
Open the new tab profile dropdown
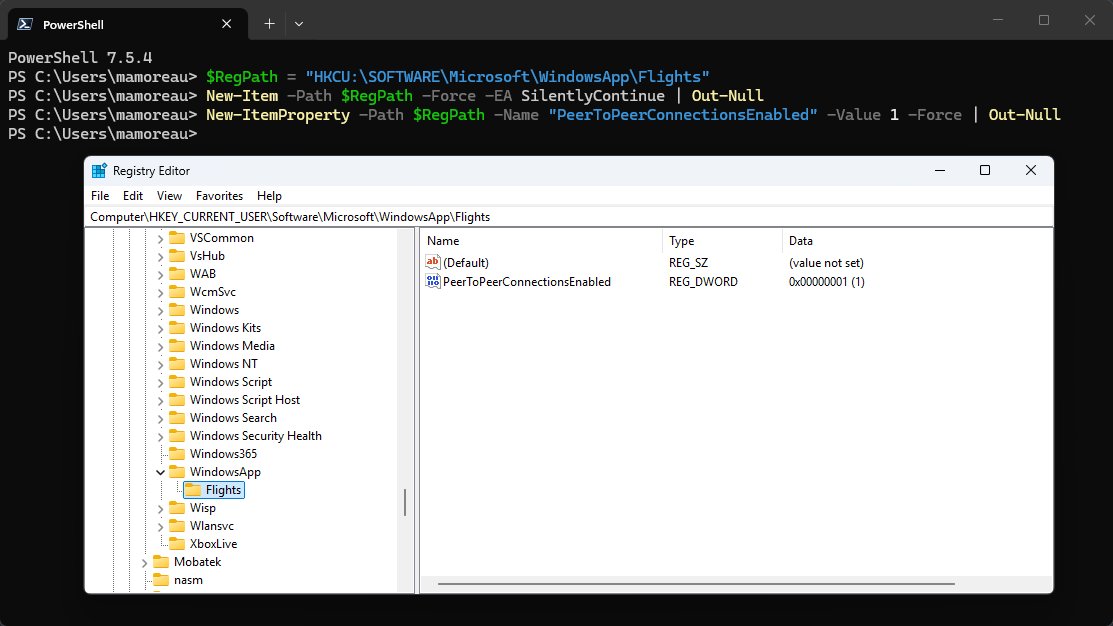(x=299, y=24)
